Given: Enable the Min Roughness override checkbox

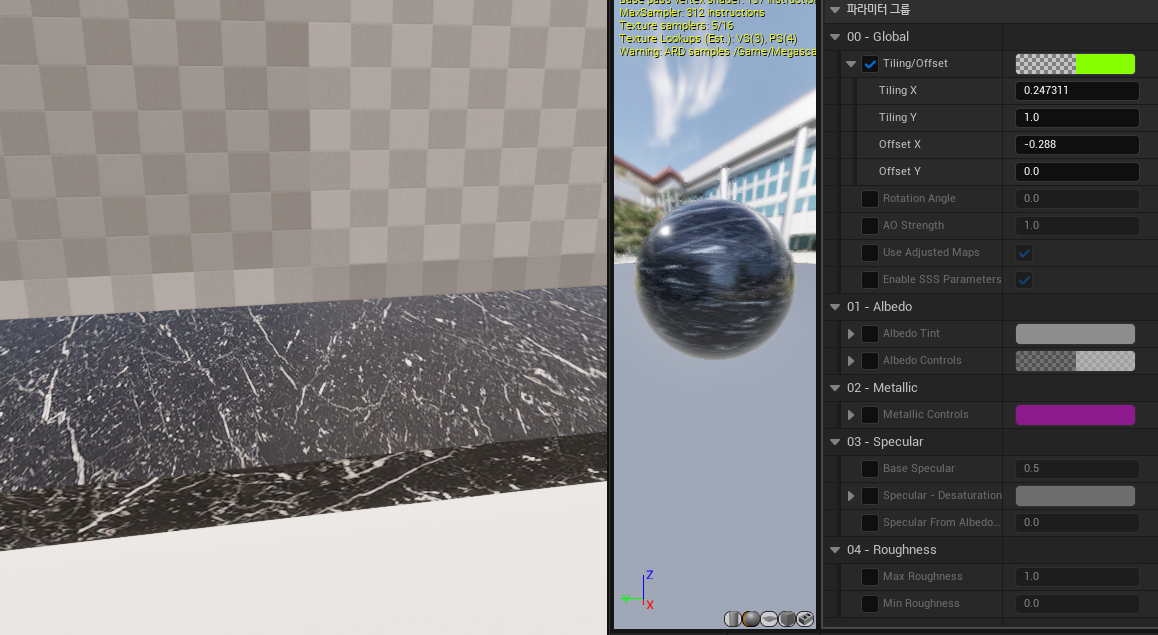Looking at the screenshot, I should click(870, 604).
